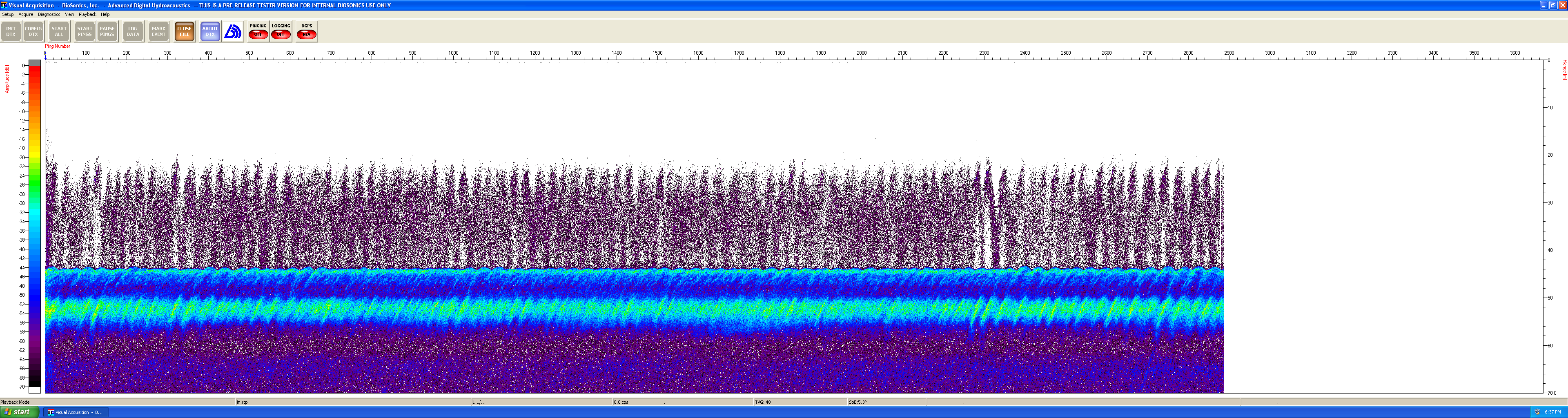Click the 'TVG: 40' status bar value

(x=763, y=402)
